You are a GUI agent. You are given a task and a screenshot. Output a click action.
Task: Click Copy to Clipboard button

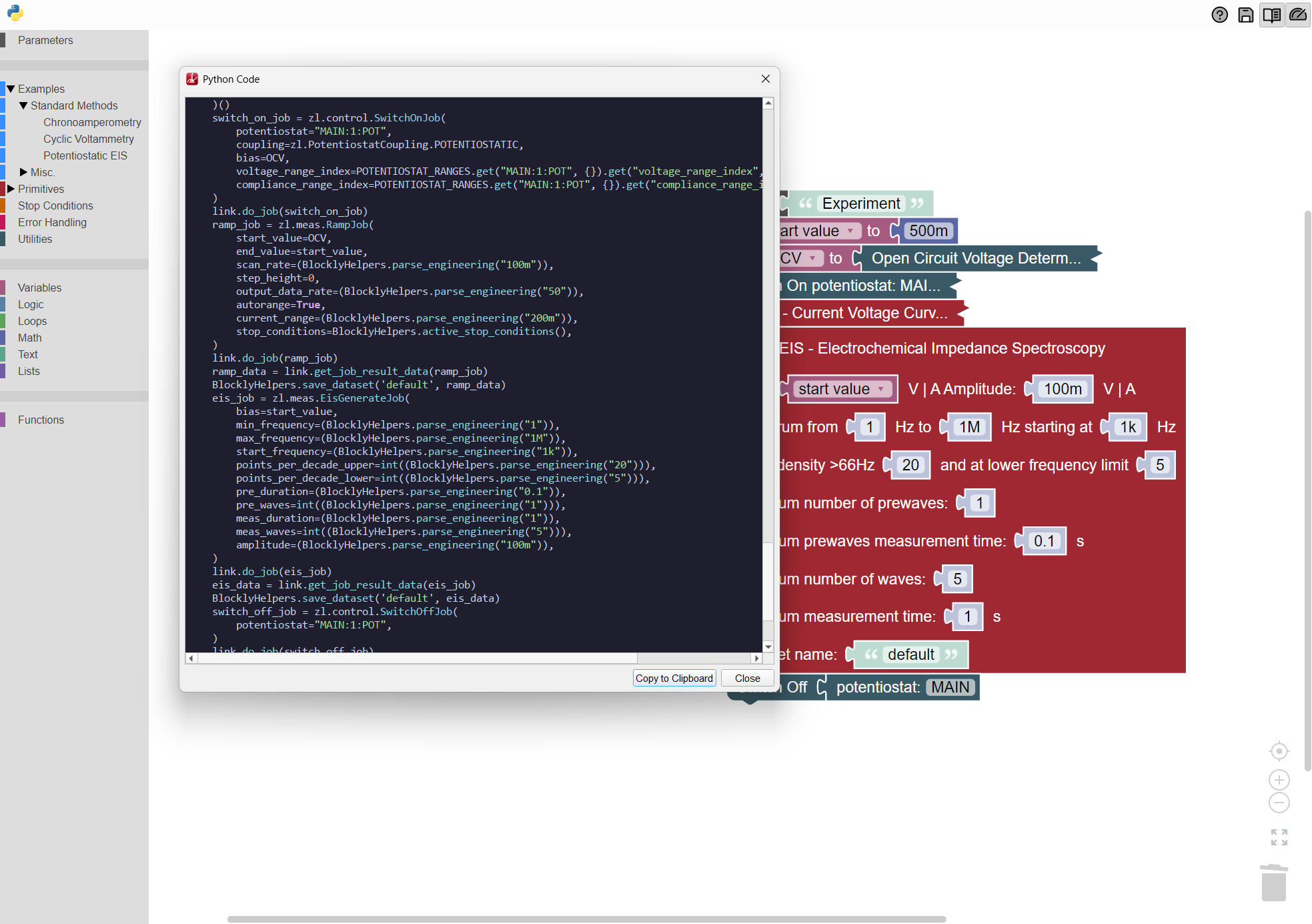tap(674, 678)
